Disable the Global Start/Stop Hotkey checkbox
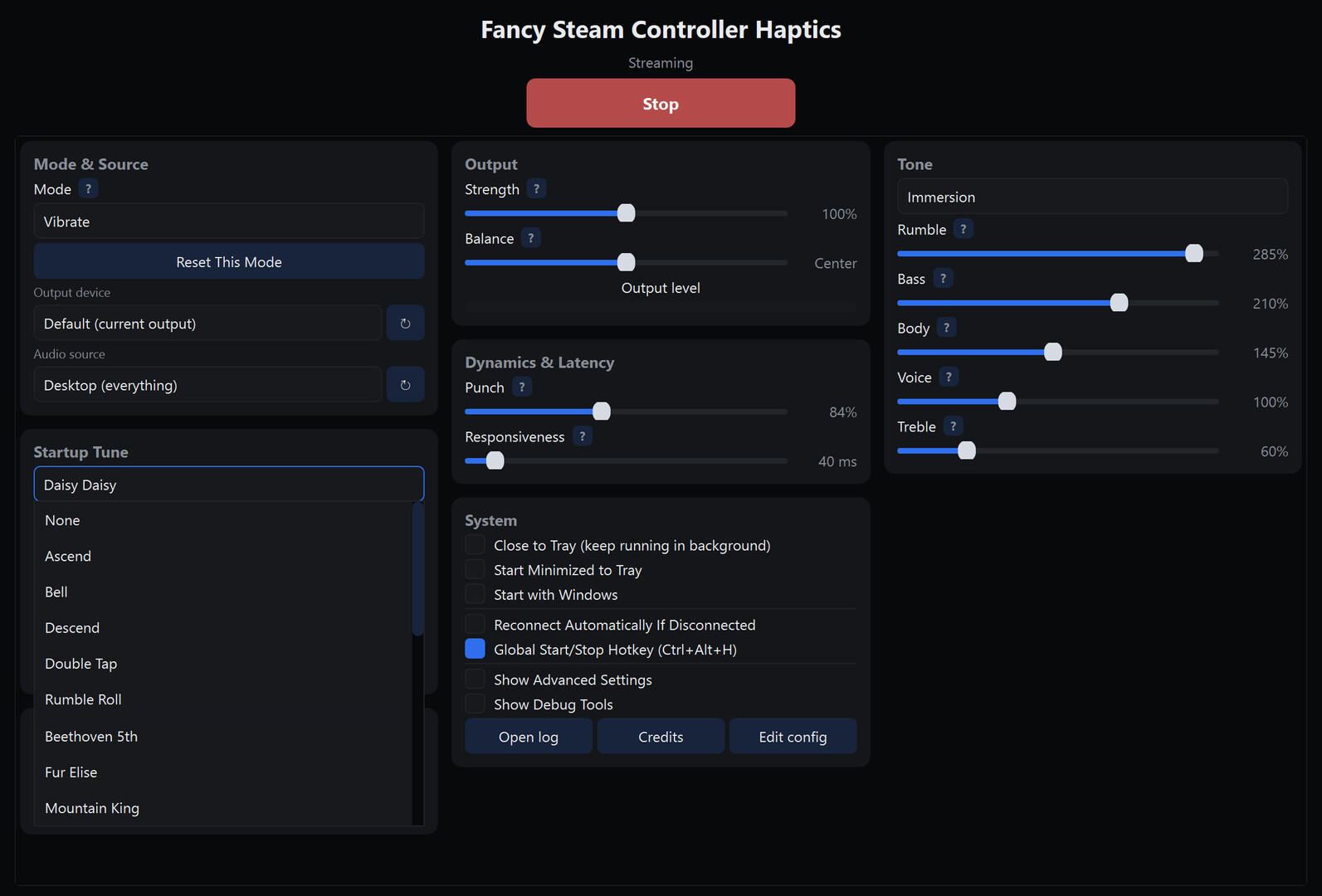Screen dimensions: 1322x896 click(x=475, y=650)
